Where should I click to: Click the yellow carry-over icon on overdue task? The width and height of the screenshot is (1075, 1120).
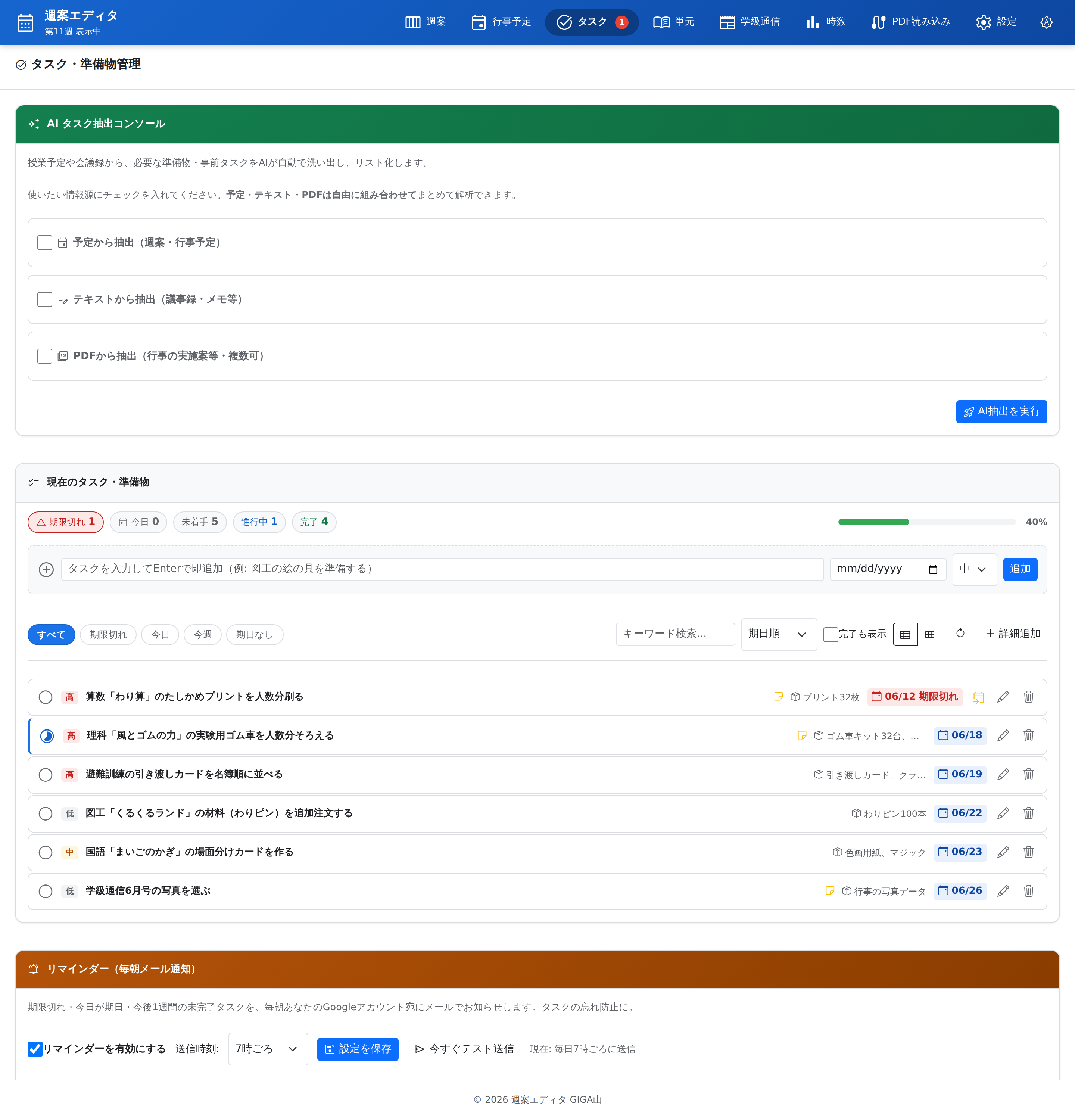pos(978,697)
